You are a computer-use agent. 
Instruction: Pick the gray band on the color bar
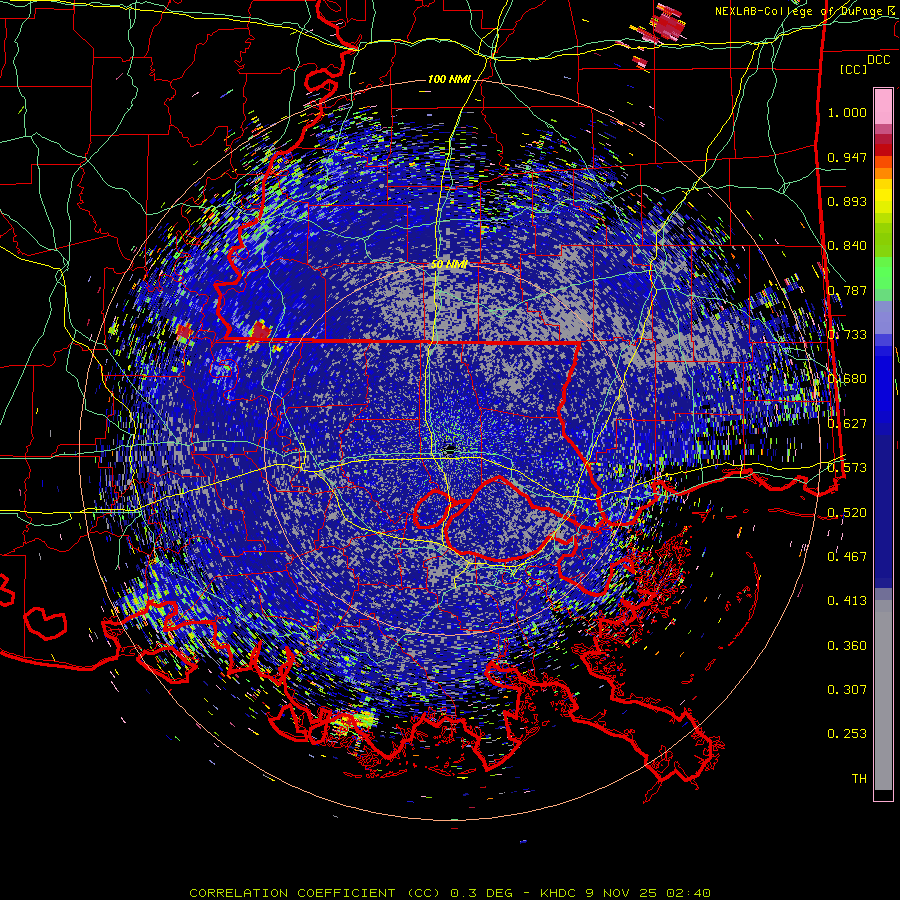(x=883, y=695)
